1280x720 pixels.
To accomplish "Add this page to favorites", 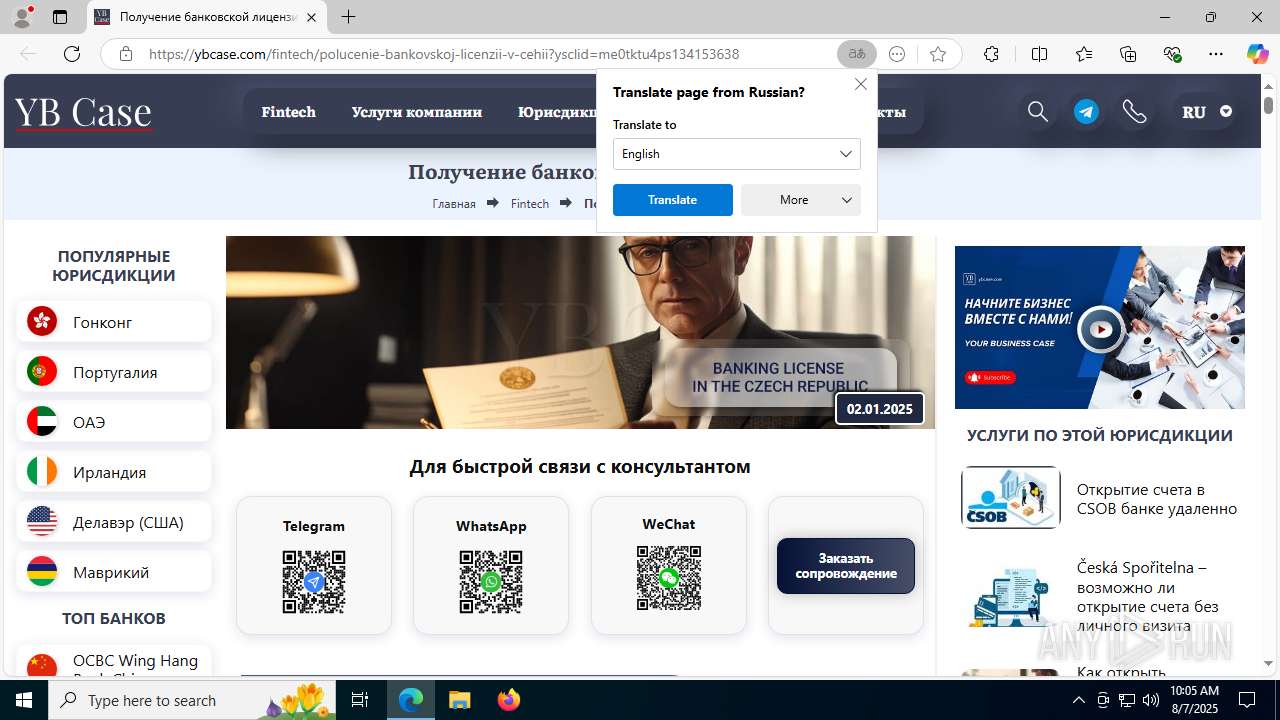I will click(938, 54).
